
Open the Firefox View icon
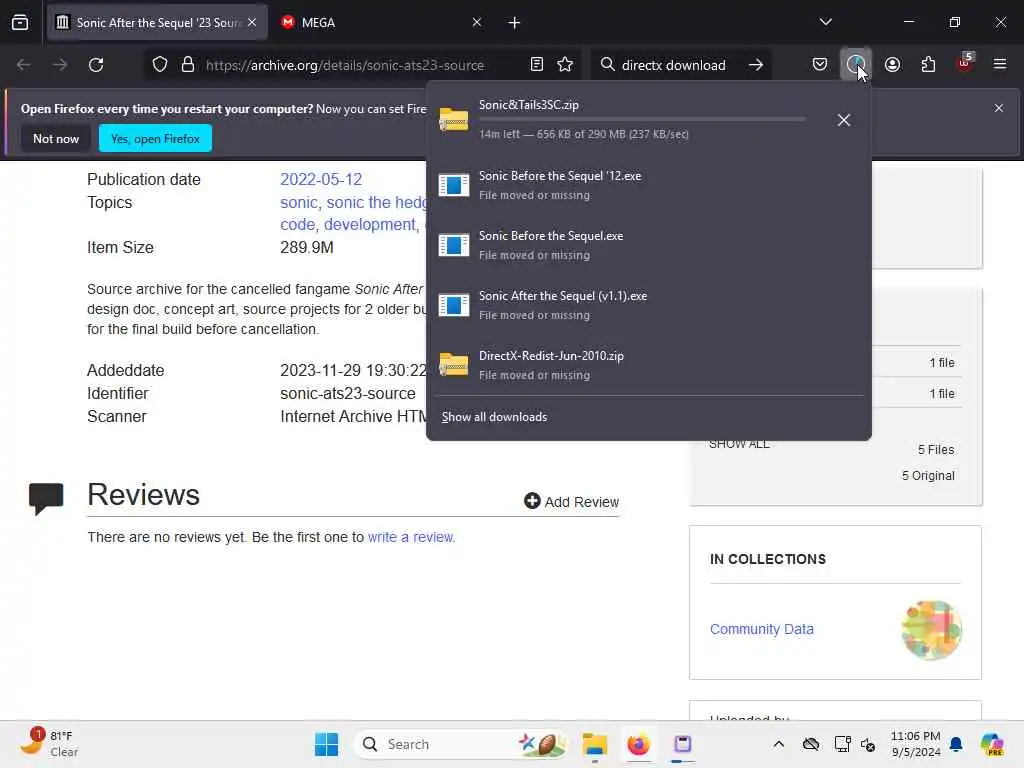20,23
